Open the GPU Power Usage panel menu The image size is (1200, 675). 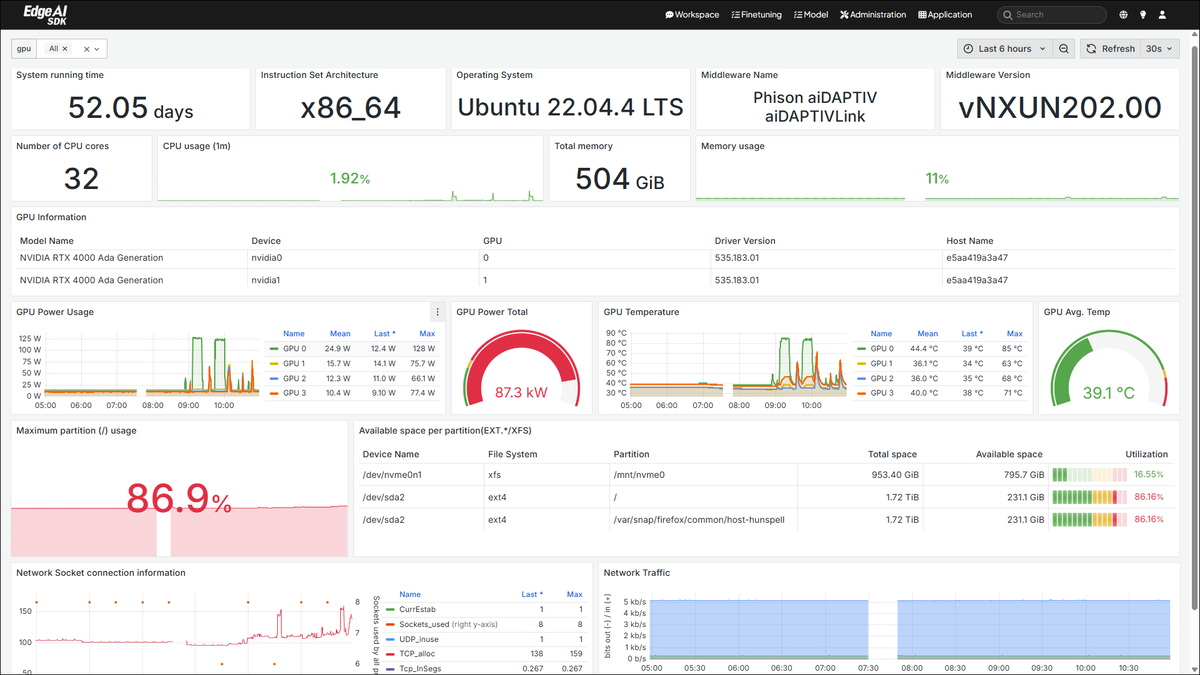coord(437,311)
